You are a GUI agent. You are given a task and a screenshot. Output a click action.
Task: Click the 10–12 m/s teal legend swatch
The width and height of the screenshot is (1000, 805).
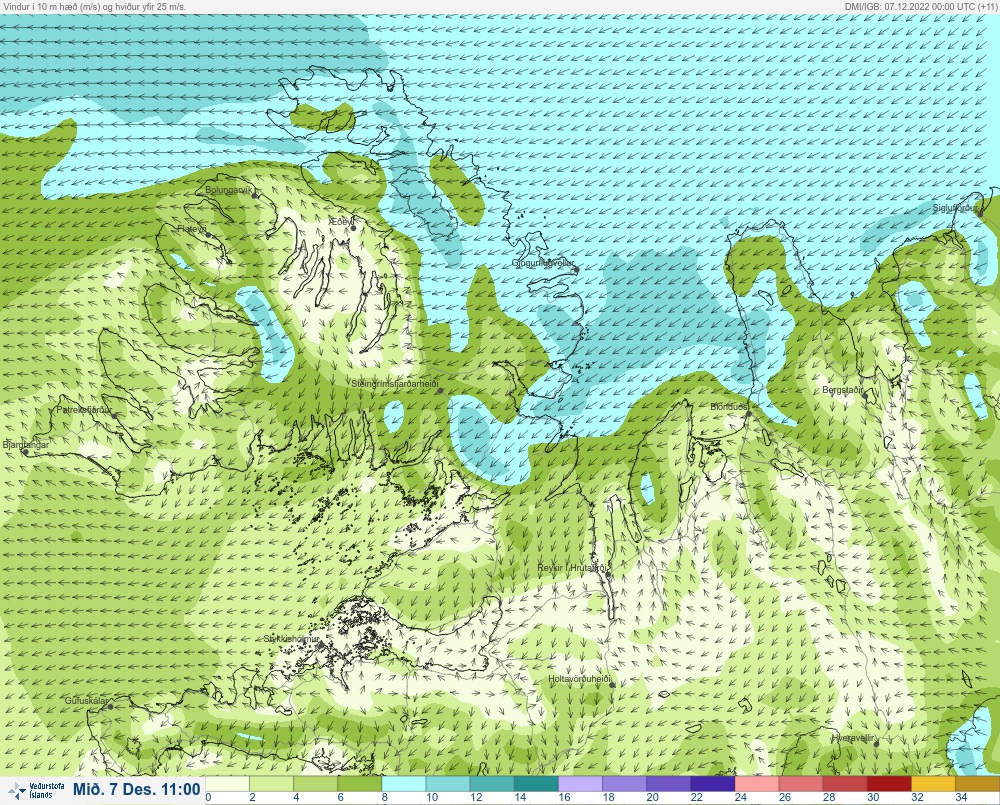coord(448,783)
